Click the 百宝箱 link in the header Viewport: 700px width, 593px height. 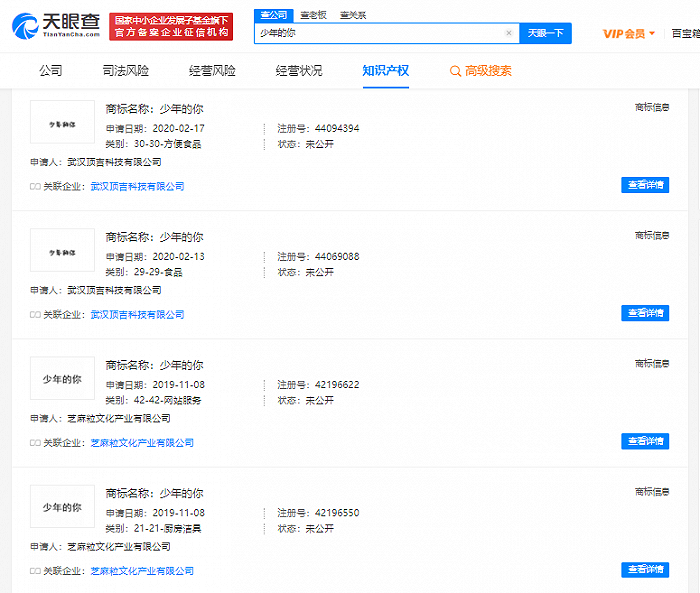tap(686, 33)
